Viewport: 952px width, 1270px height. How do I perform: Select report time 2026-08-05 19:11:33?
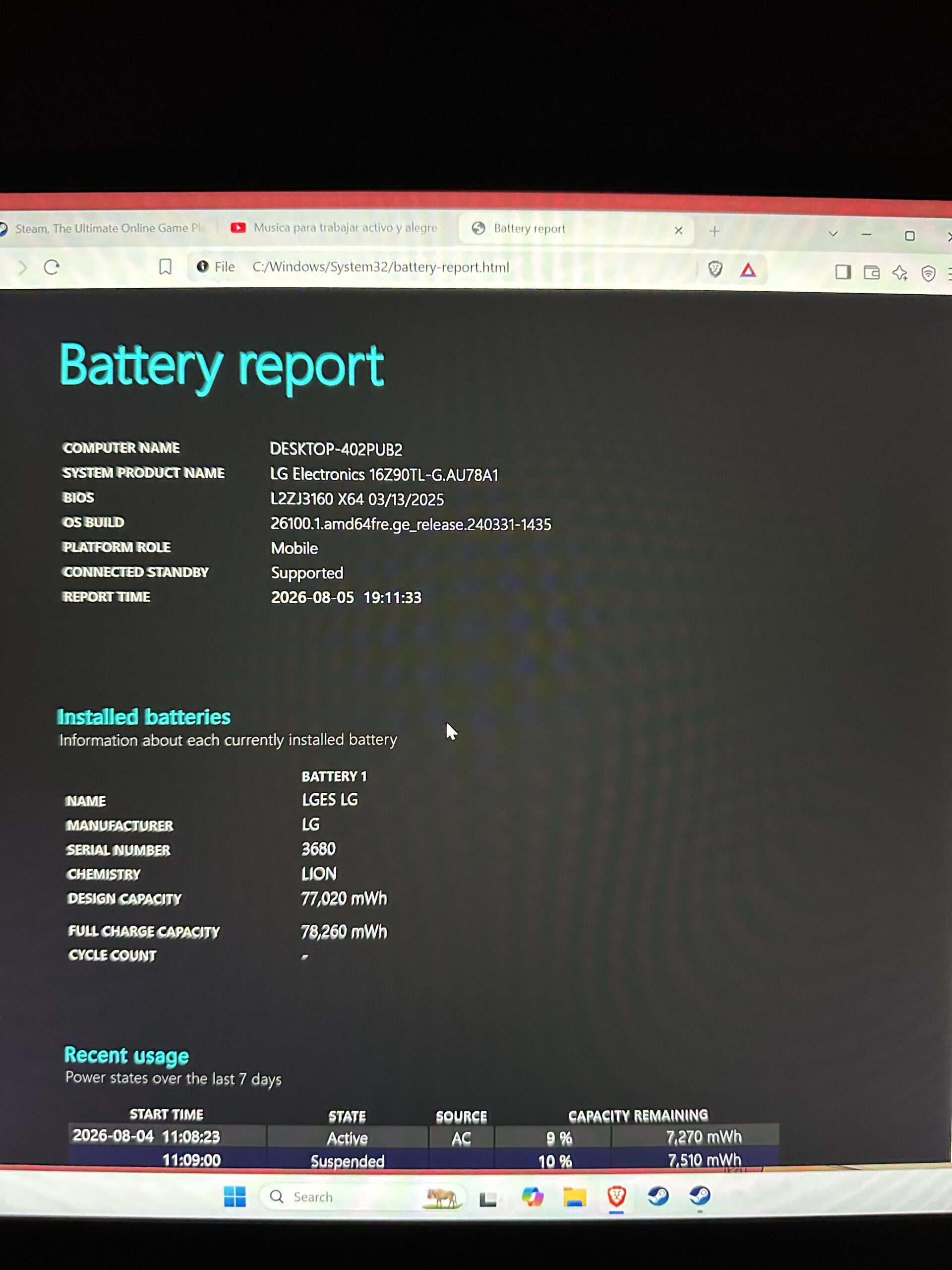[x=346, y=598]
